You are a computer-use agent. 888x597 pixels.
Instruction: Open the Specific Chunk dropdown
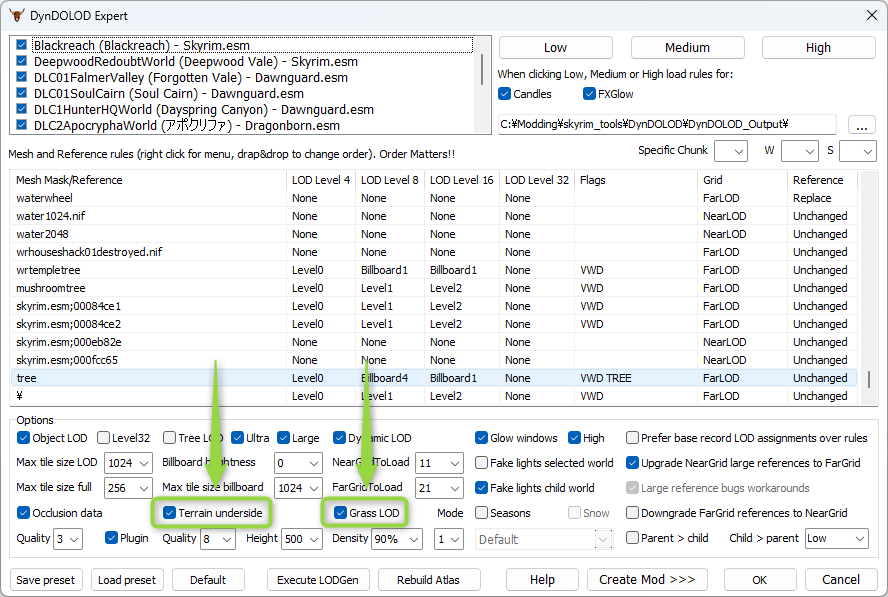pos(731,151)
